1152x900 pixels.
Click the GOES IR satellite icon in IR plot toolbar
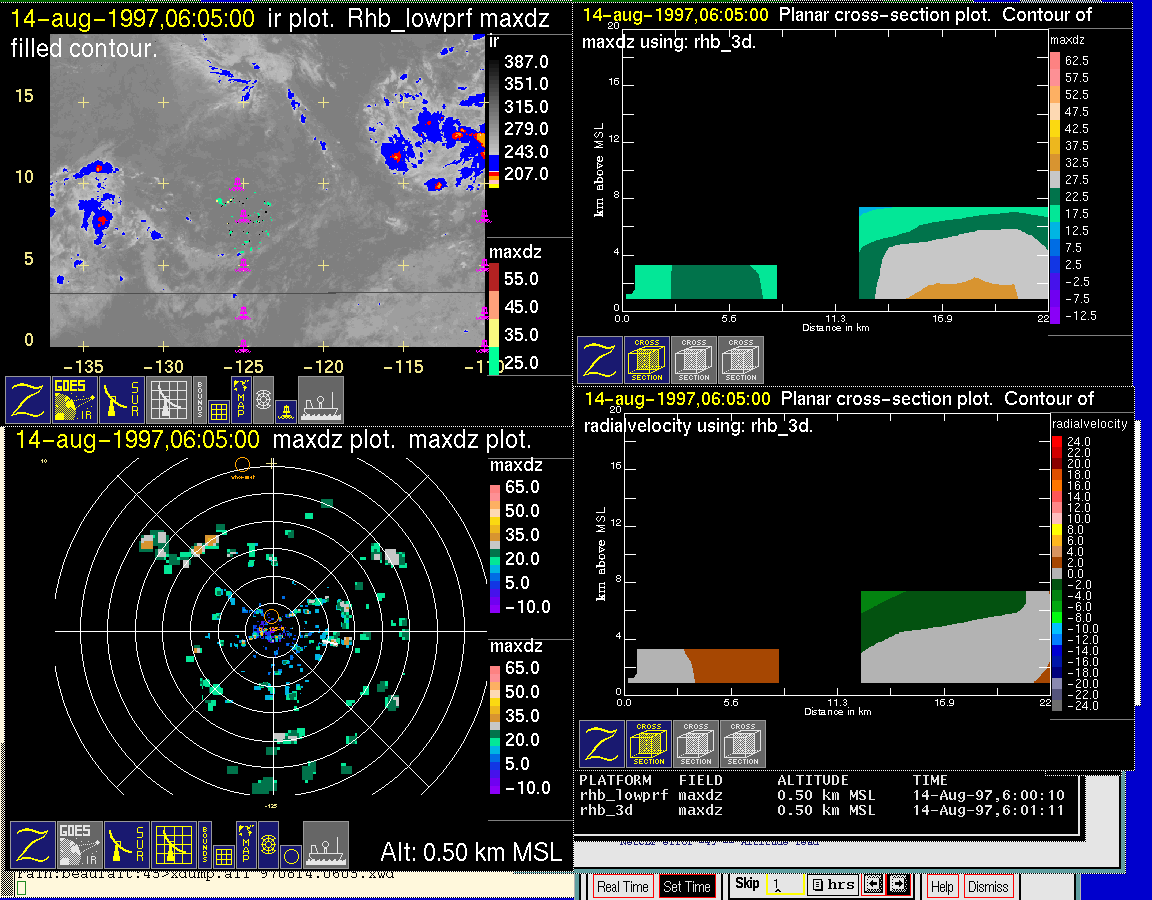76,400
